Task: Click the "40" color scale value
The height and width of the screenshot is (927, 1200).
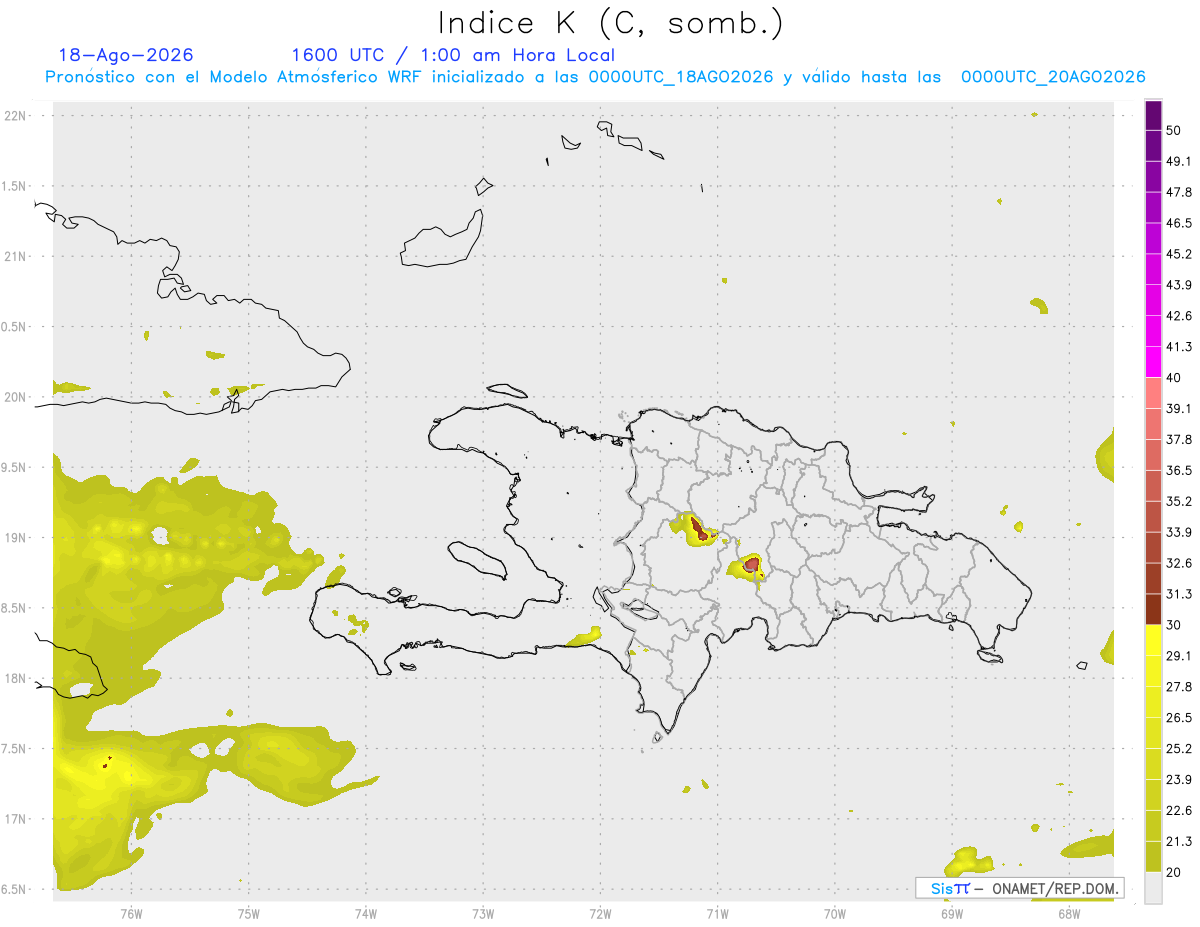Action: click(x=1175, y=378)
